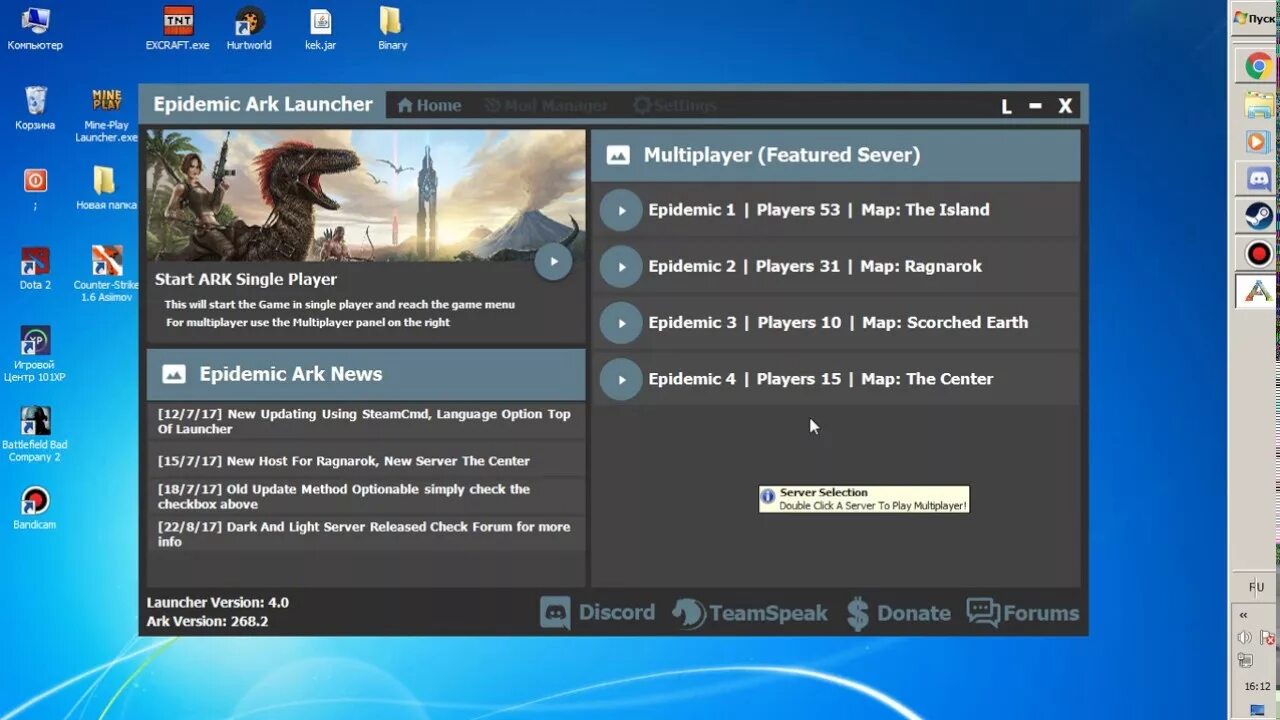Click the Server Selection tooltip
Viewport: 1280px width, 720px height.
(x=864, y=499)
